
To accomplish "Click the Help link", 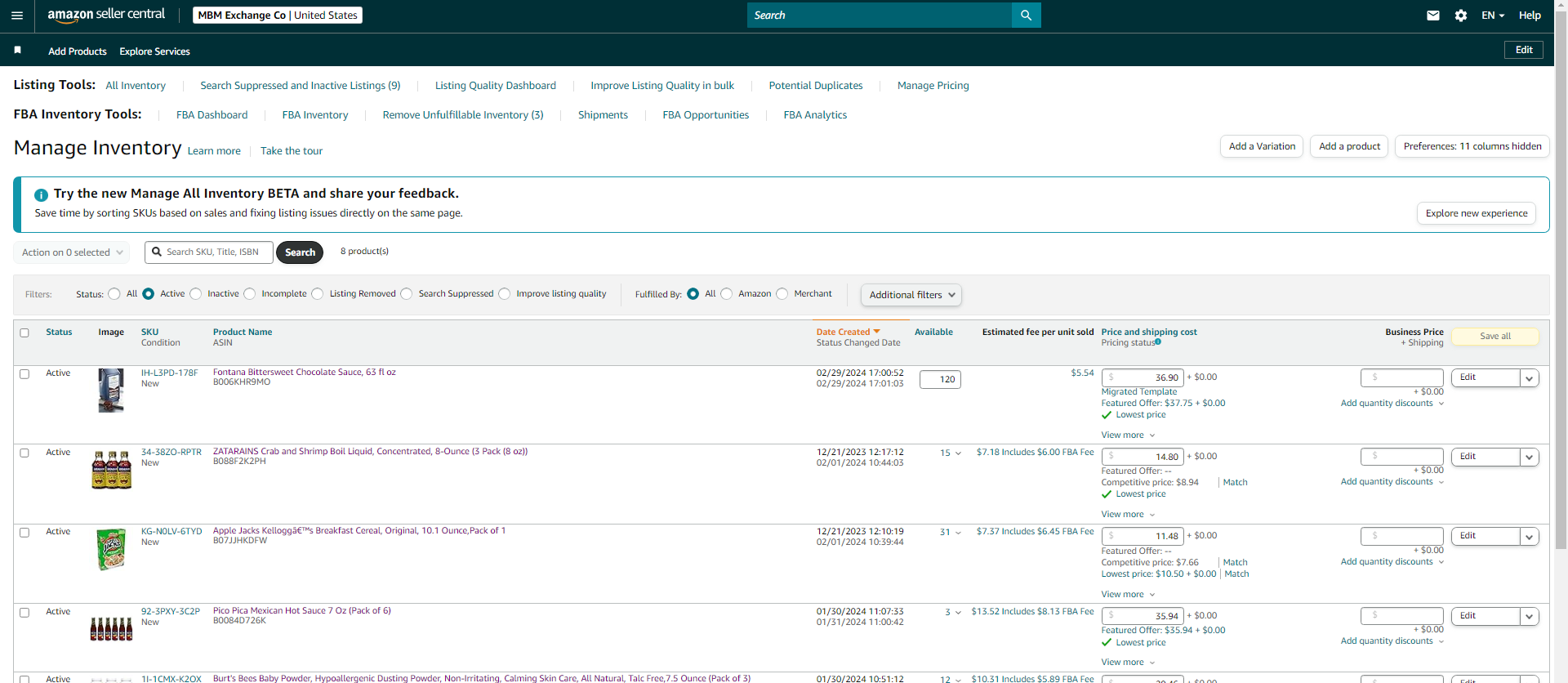I will (x=1530, y=16).
